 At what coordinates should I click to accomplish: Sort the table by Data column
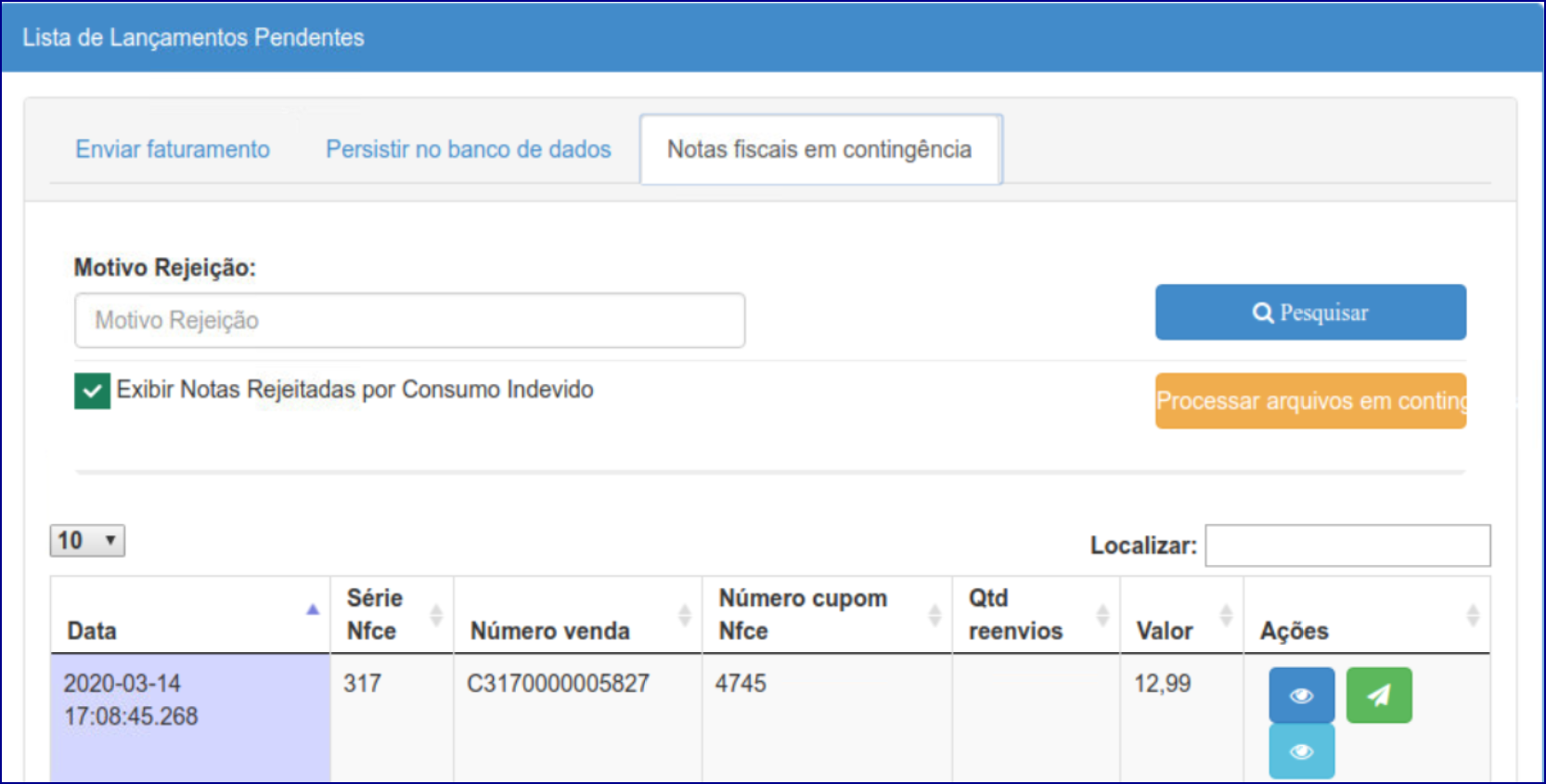[190, 615]
